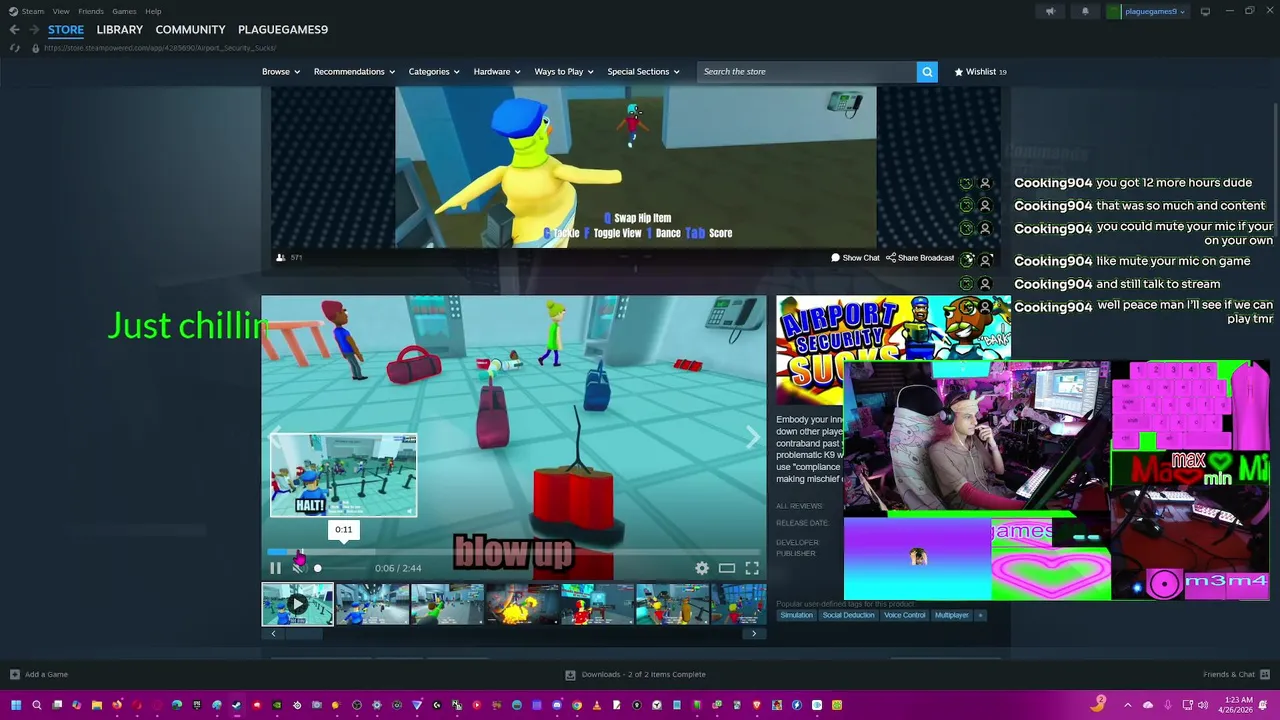Open Windows taskbar search
This screenshot has width=1280, height=720.
[x=37, y=705]
